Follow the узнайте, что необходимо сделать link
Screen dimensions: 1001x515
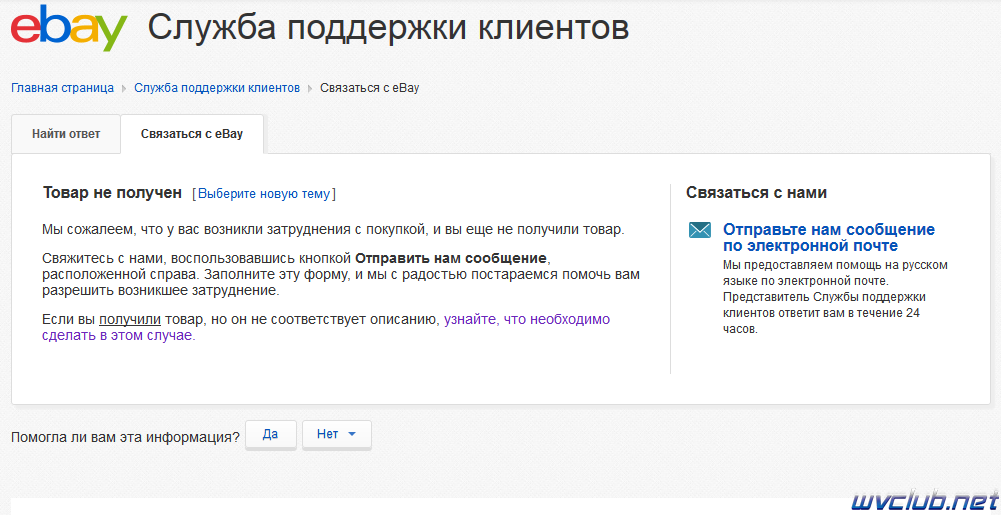tap(326, 327)
